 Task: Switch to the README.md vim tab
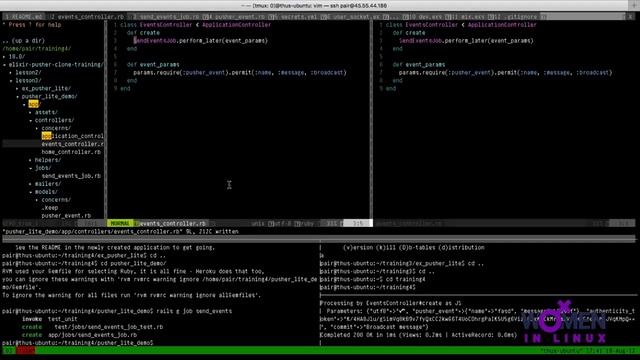point(24,17)
